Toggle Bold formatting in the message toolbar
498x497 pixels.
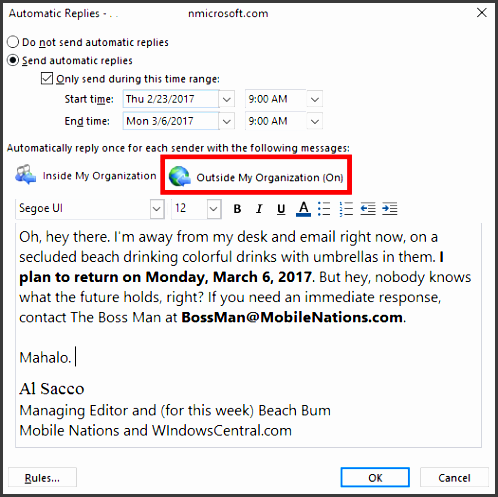(x=237, y=209)
